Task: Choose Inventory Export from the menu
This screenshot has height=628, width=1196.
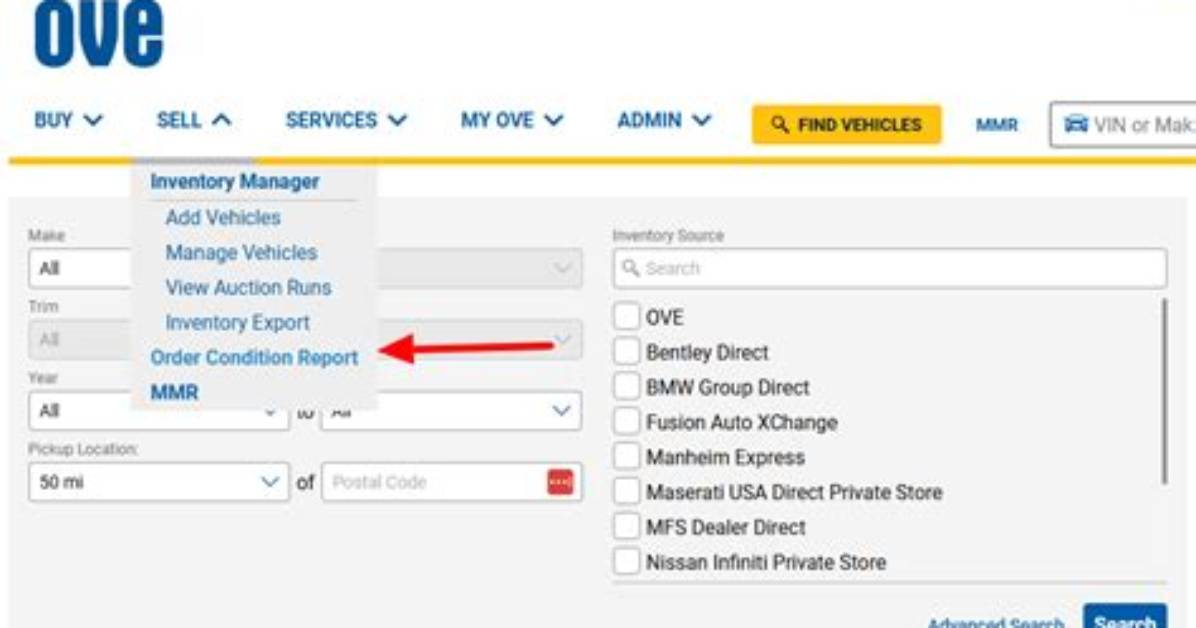Action: click(237, 323)
